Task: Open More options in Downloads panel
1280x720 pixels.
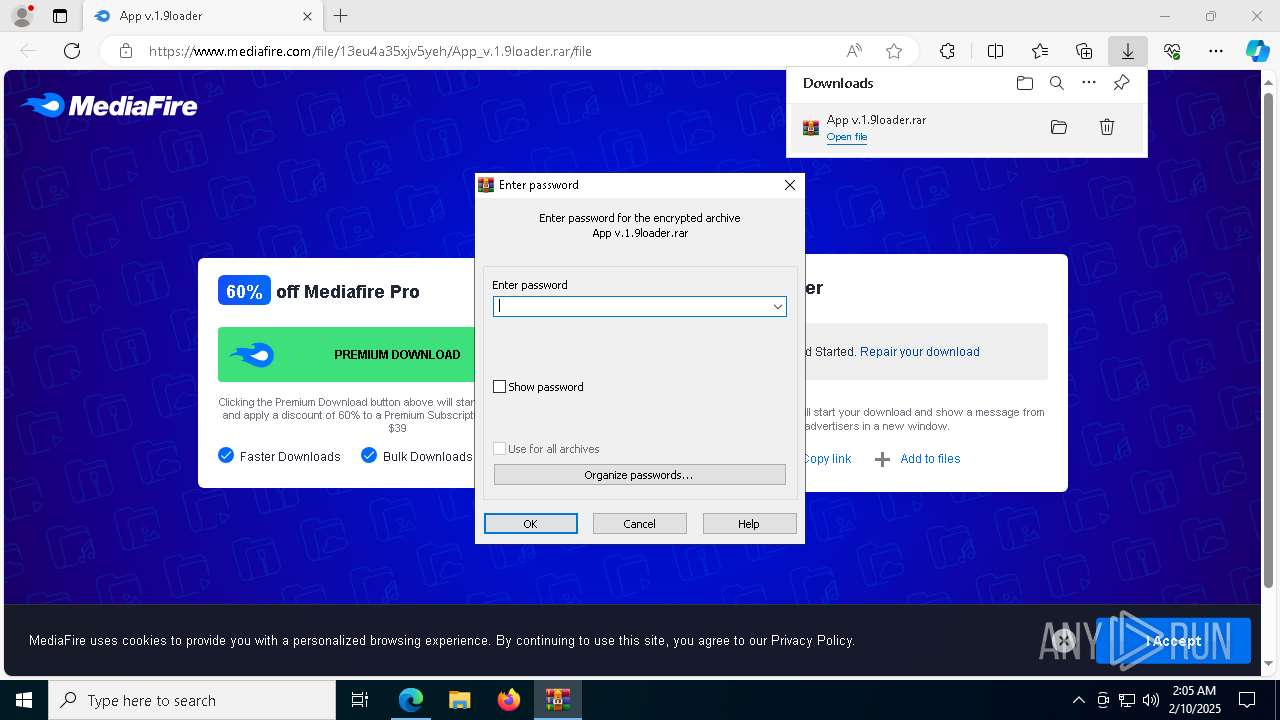Action: [1089, 83]
